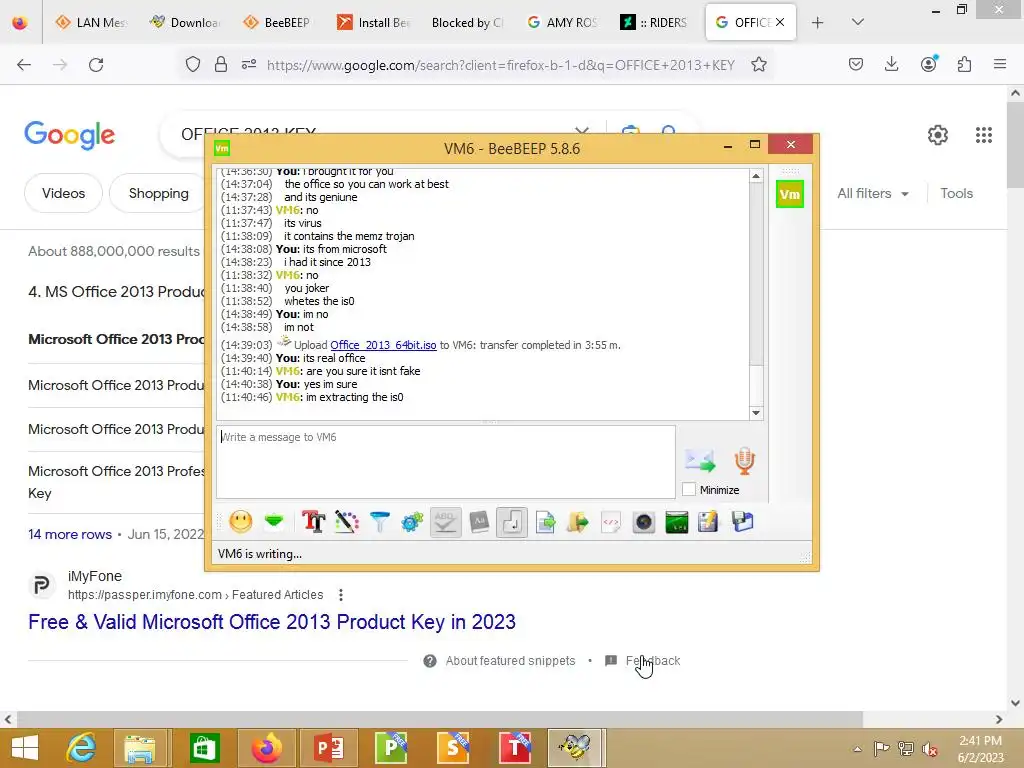The image size is (1024, 768).
Task: Click the Google logo
Action: point(69,135)
